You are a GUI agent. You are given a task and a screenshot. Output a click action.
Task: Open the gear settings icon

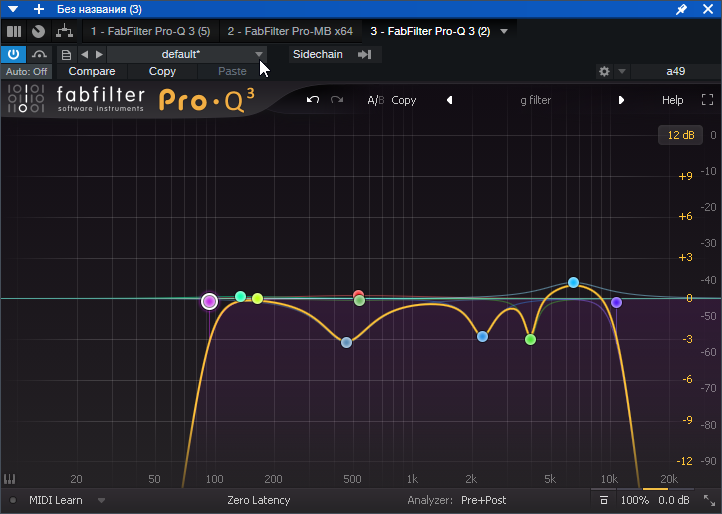point(604,71)
